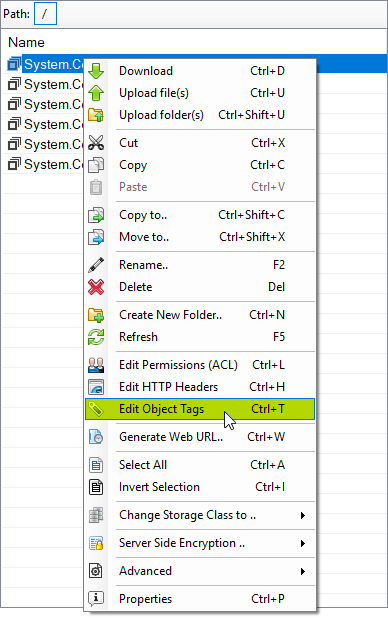This screenshot has width=388, height=620.
Task: Click the Rename pencil icon
Action: pyautogui.click(x=96, y=265)
